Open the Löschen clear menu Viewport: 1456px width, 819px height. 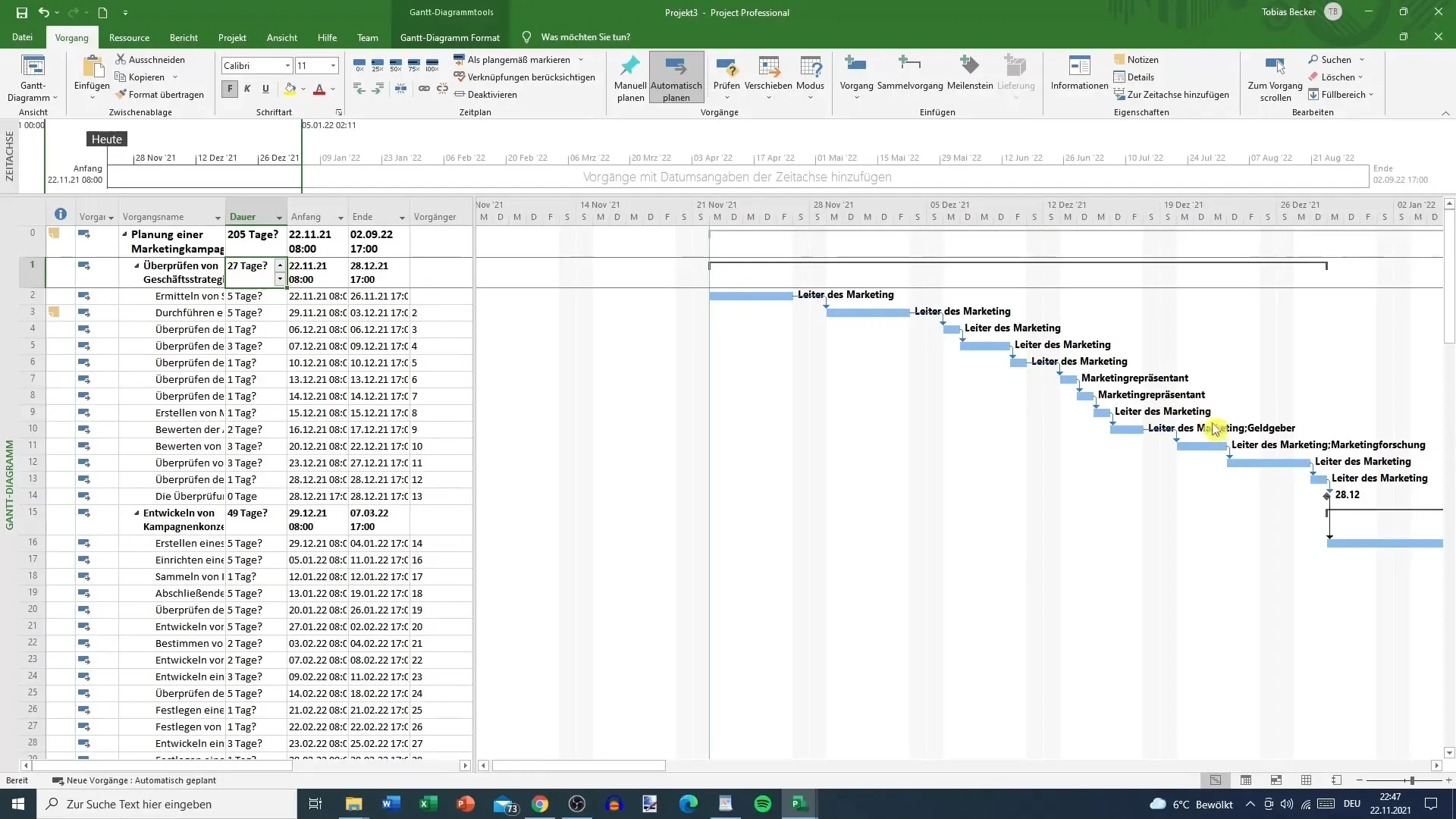pos(1335,77)
